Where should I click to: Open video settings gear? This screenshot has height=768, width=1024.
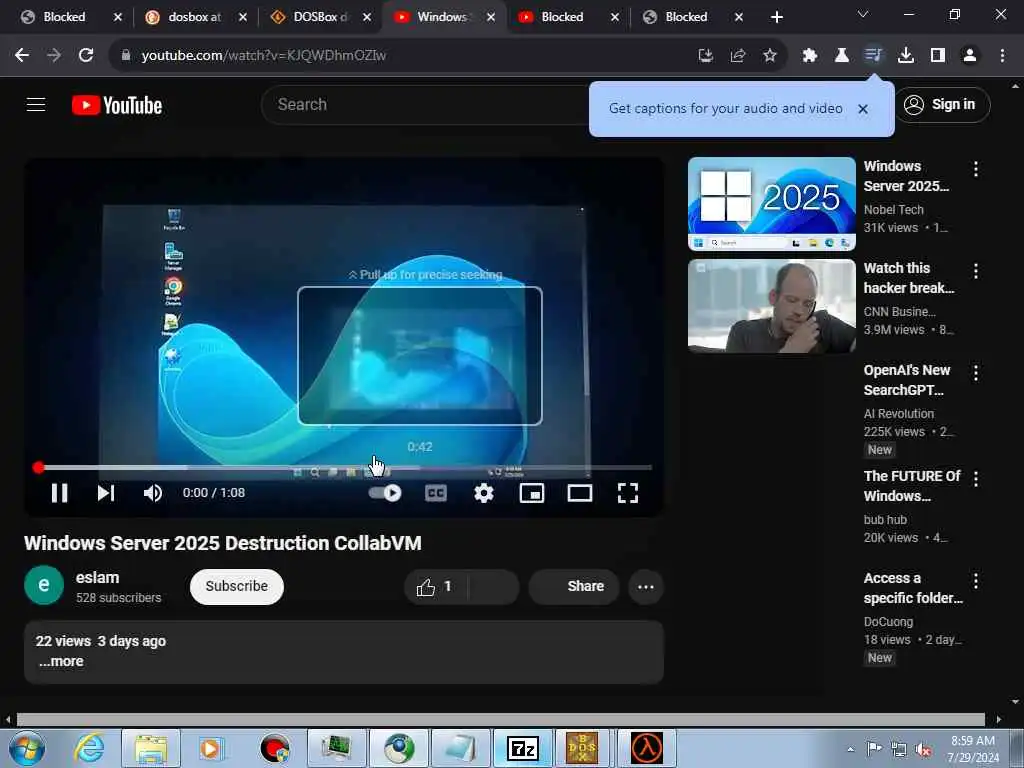tap(484, 493)
